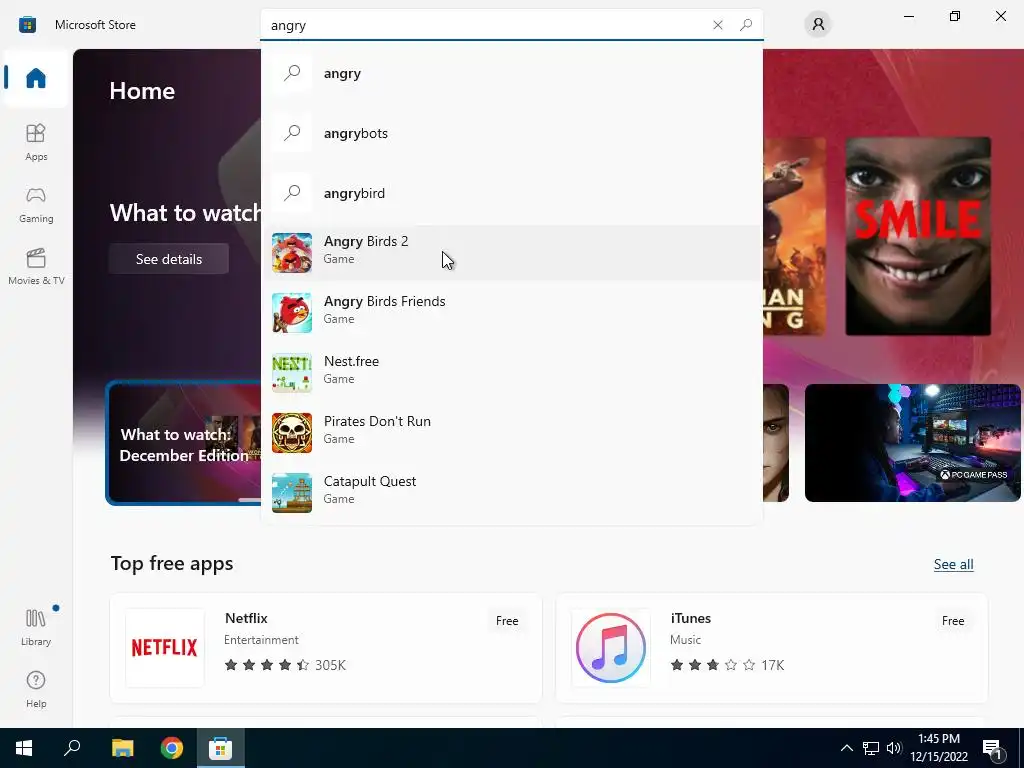Click Microsoft Store taskbar icon
This screenshot has width=1024, height=768.
221,748
